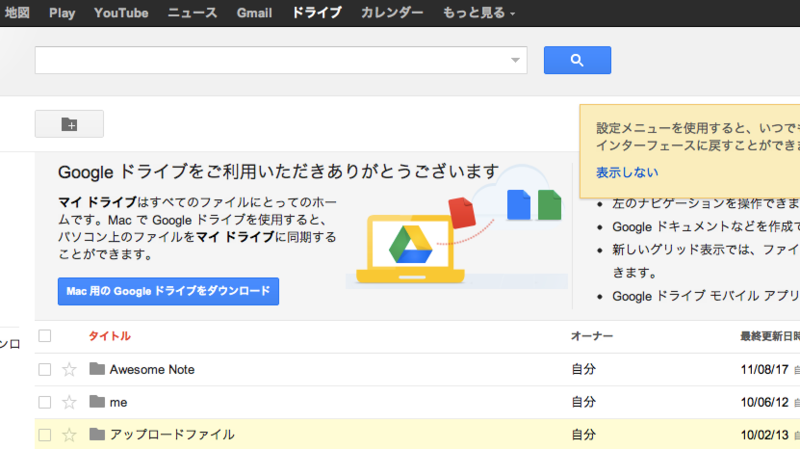The image size is (800, 449).
Task: Toggle the select-all checkbox in header
Action: click(45, 336)
